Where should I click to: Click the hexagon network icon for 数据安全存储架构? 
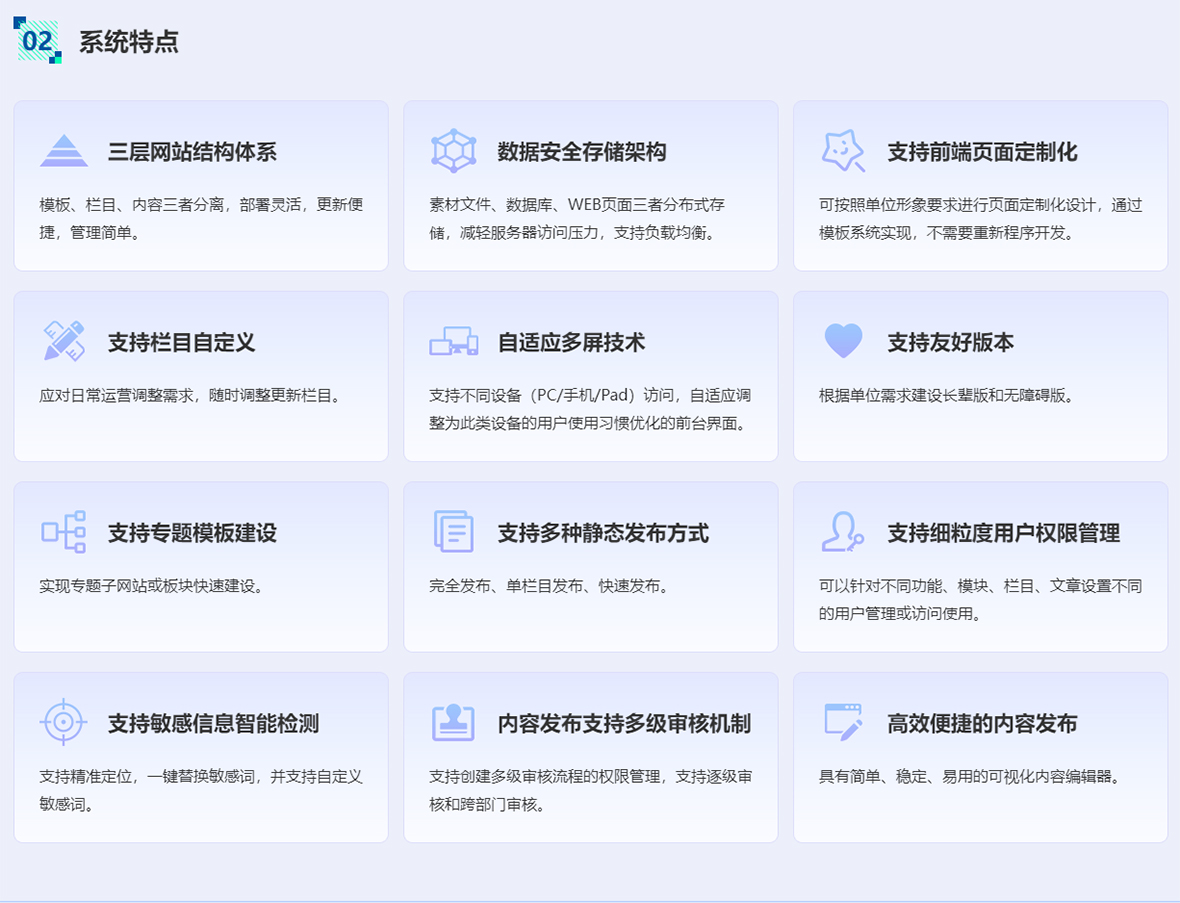(x=453, y=150)
